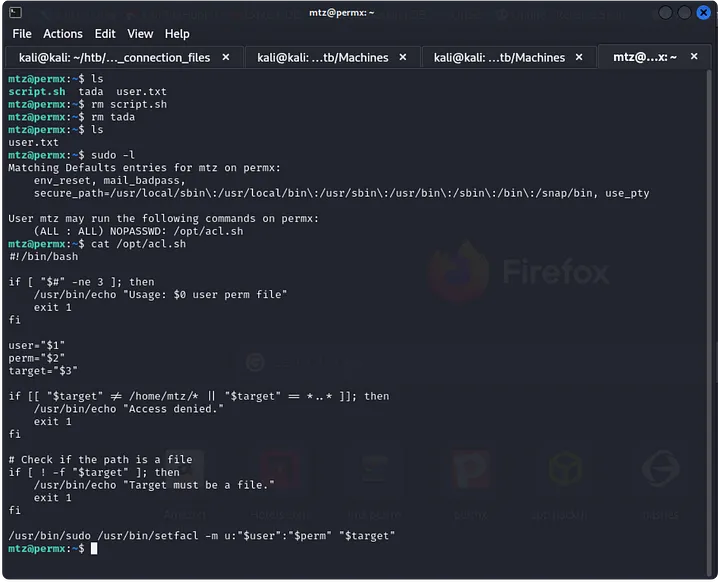Switch to the connection_files tab
The width and height of the screenshot is (720, 583).
click(x=114, y=58)
